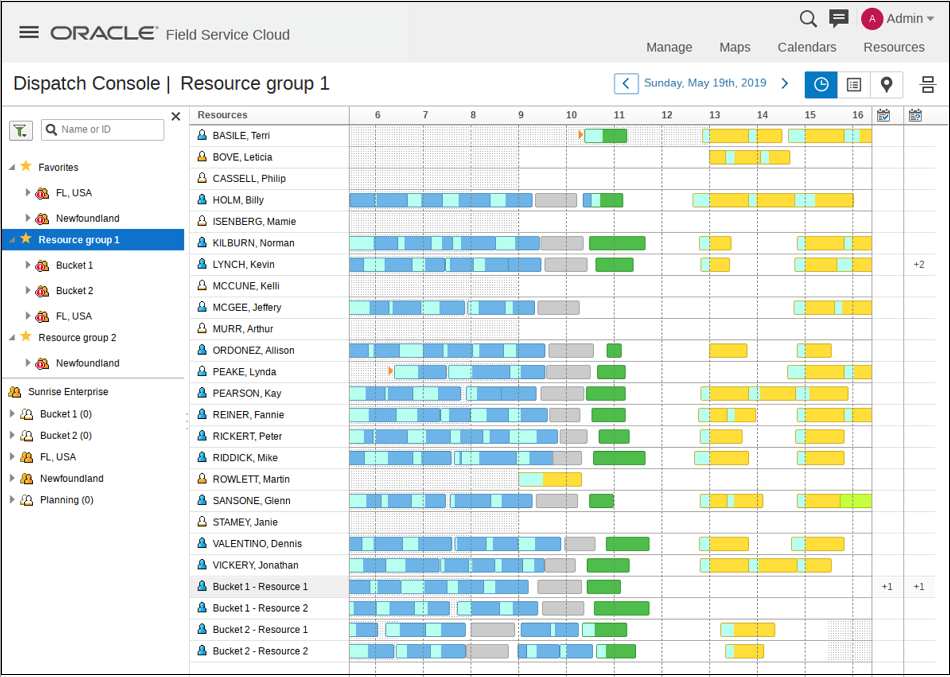Open the messages icon in the header

click(838, 18)
